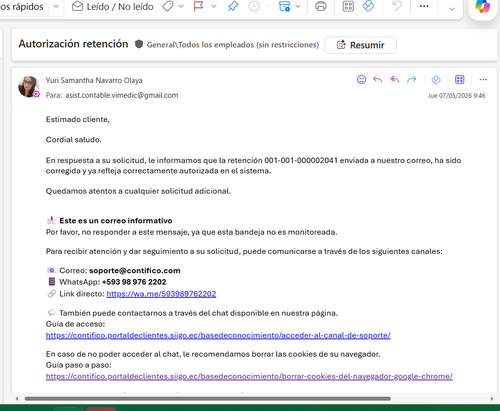Open the acceder-al-canal-de-soporte guide link
Image resolution: width=500 pixels, height=411 pixels.
218,335
